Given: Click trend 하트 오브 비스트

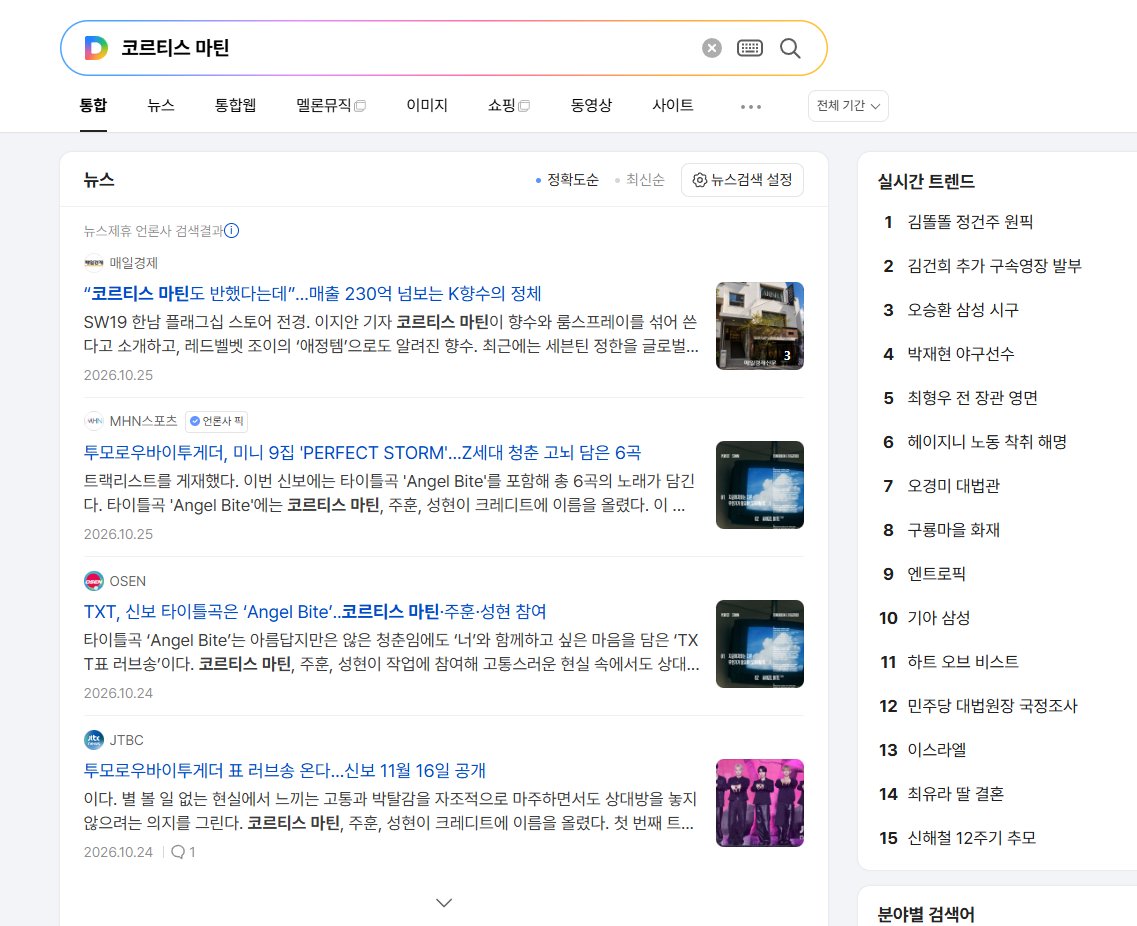Looking at the screenshot, I should (x=963, y=662).
